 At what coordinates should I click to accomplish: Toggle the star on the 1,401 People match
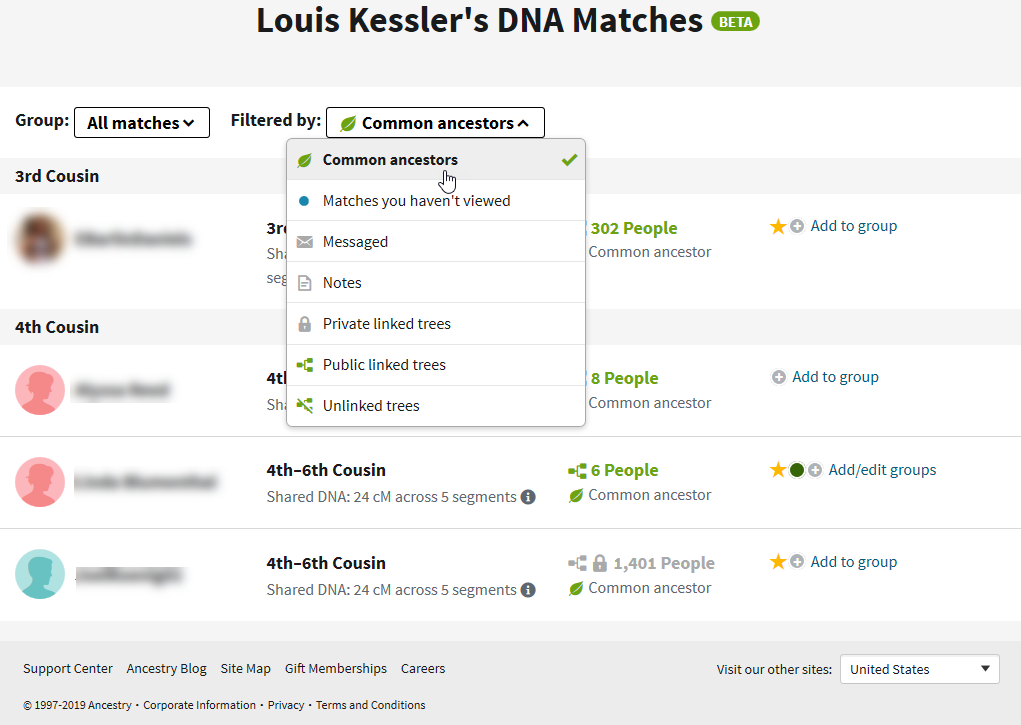777,562
